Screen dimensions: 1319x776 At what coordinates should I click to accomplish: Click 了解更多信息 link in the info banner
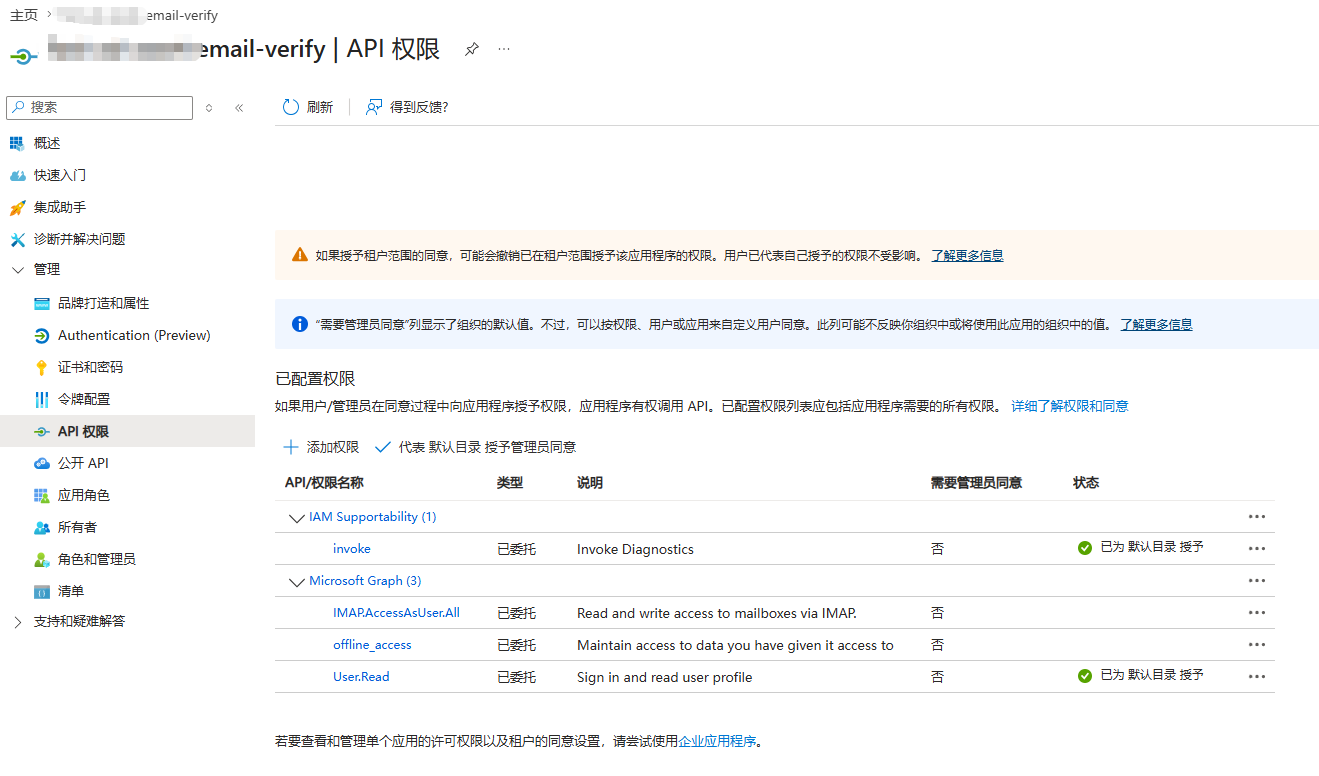1156,324
